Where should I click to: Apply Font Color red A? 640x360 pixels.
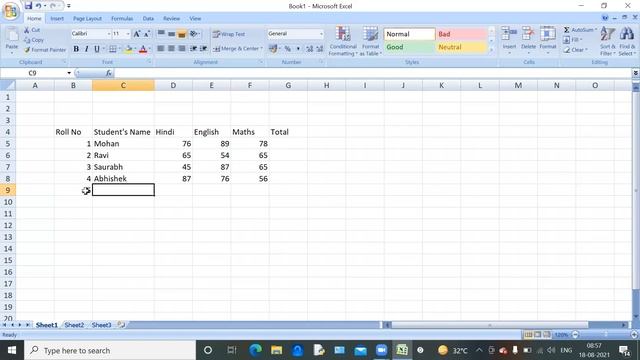143,49
